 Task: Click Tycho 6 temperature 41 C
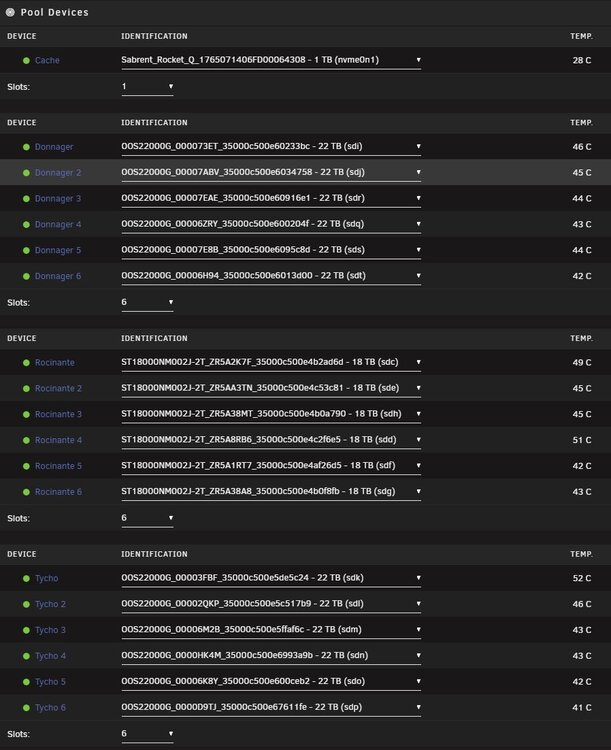pos(582,707)
